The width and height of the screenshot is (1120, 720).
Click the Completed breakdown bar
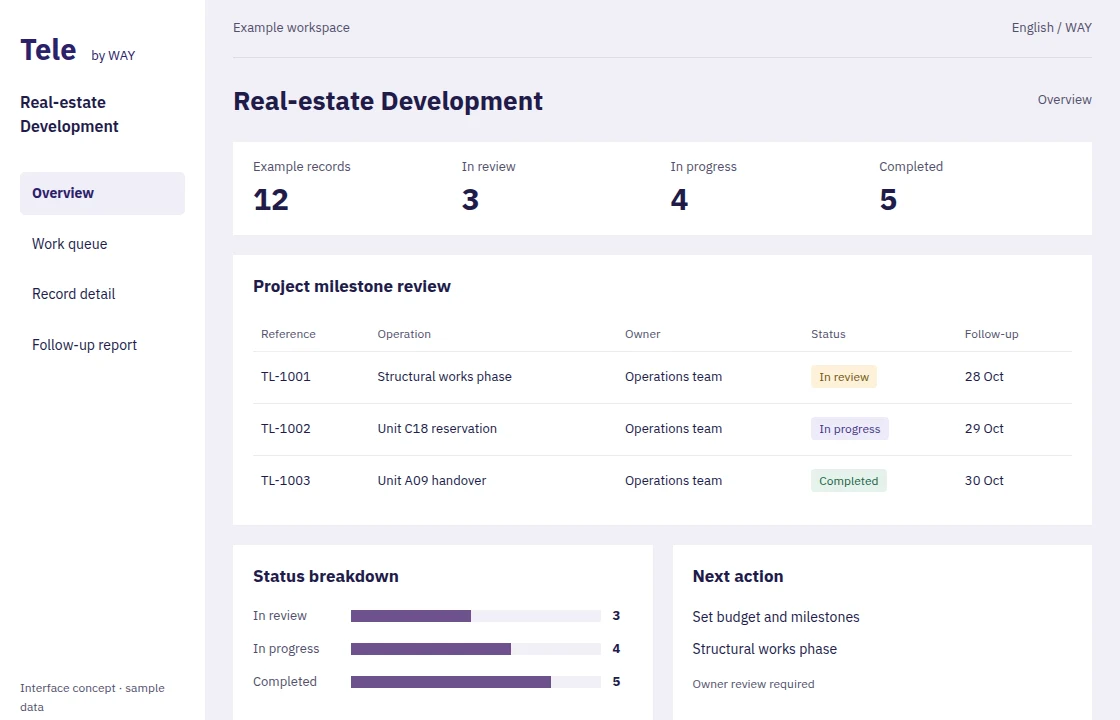[476, 682]
